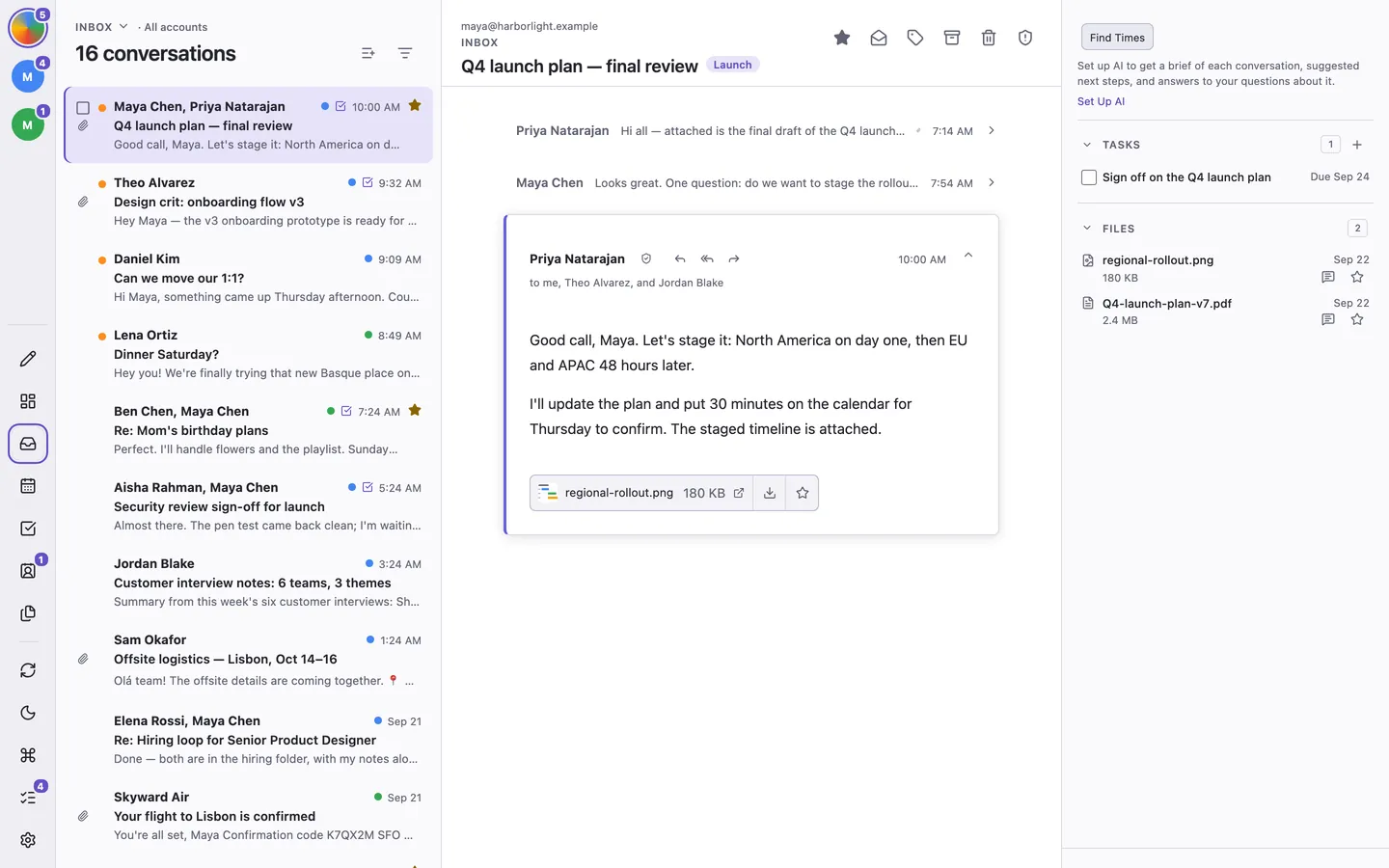Switch to the blue M account avatar
This screenshot has width=1389, height=868.
[27, 76]
